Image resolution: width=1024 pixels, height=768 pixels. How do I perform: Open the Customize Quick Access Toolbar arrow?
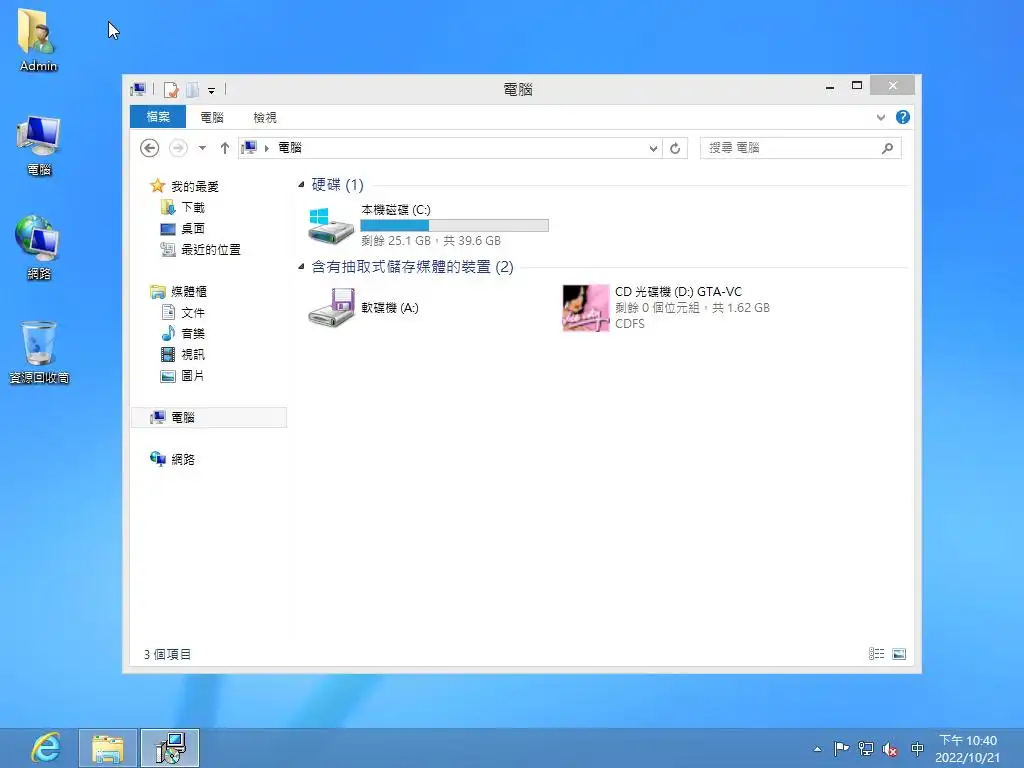pyautogui.click(x=212, y=91)
